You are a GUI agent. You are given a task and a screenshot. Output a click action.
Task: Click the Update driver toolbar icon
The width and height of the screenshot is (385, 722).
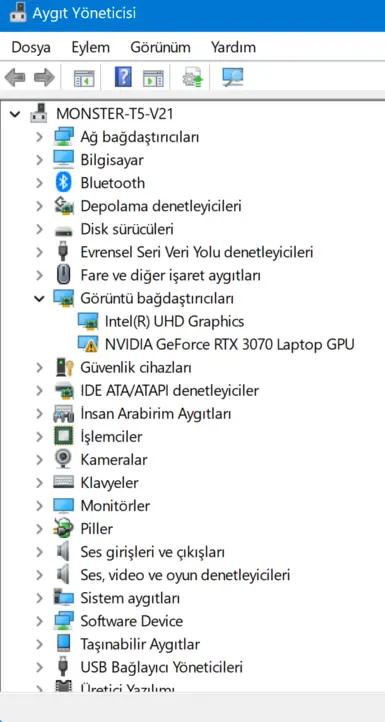192,77
